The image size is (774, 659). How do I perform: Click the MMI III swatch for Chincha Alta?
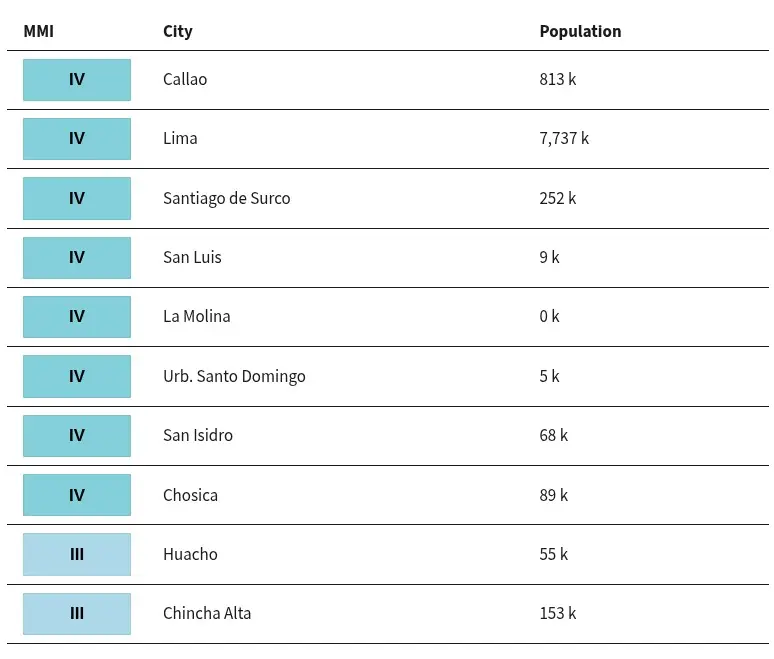(77, 614)
